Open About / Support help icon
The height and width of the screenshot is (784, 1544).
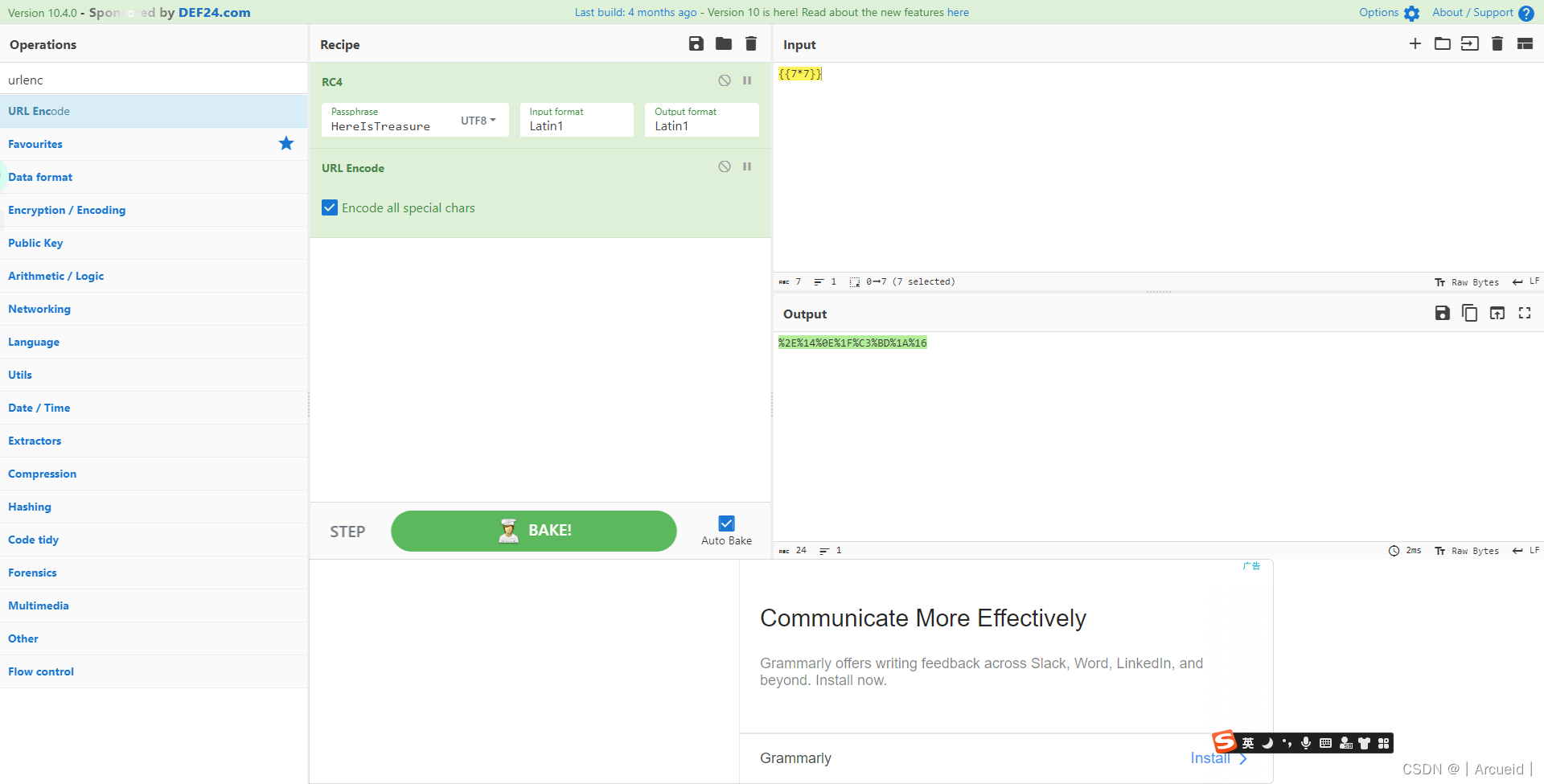tap(1526, 13)
